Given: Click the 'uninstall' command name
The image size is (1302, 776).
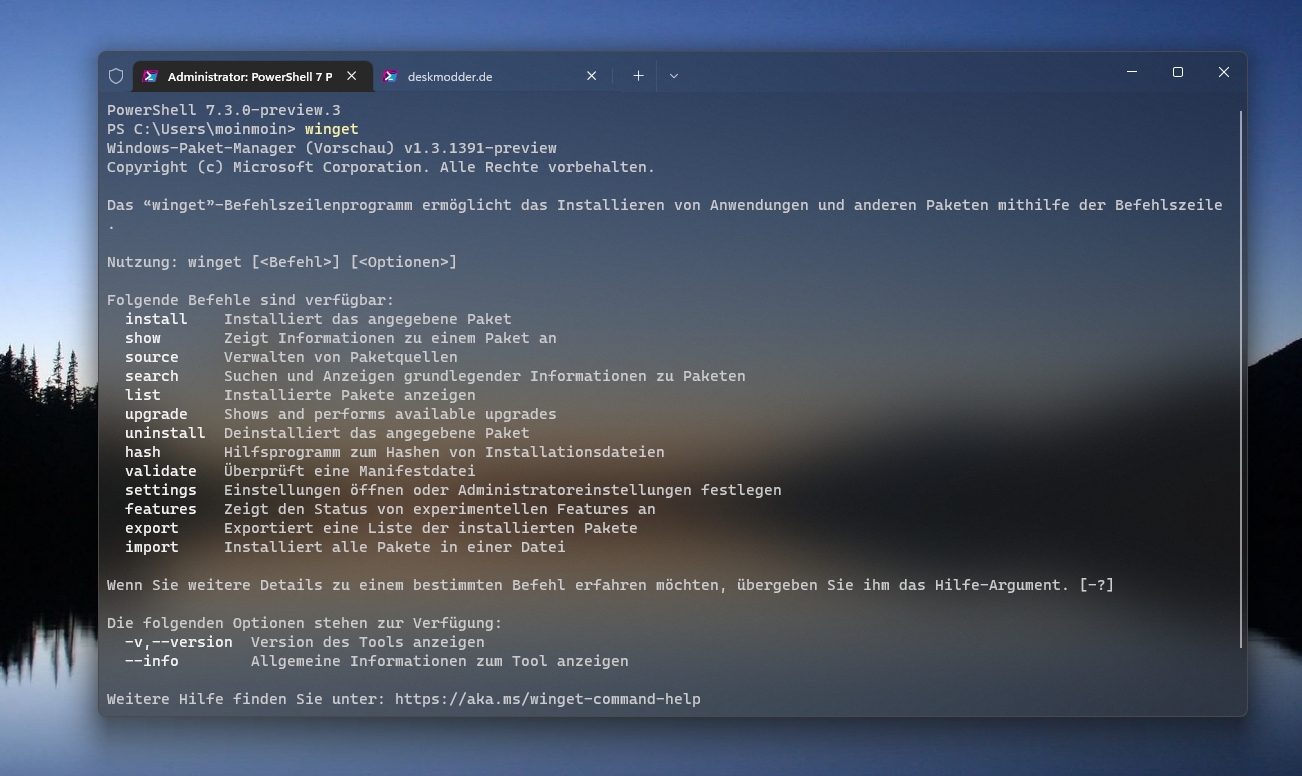Looking at the screenshot, I should pos(165,433).
